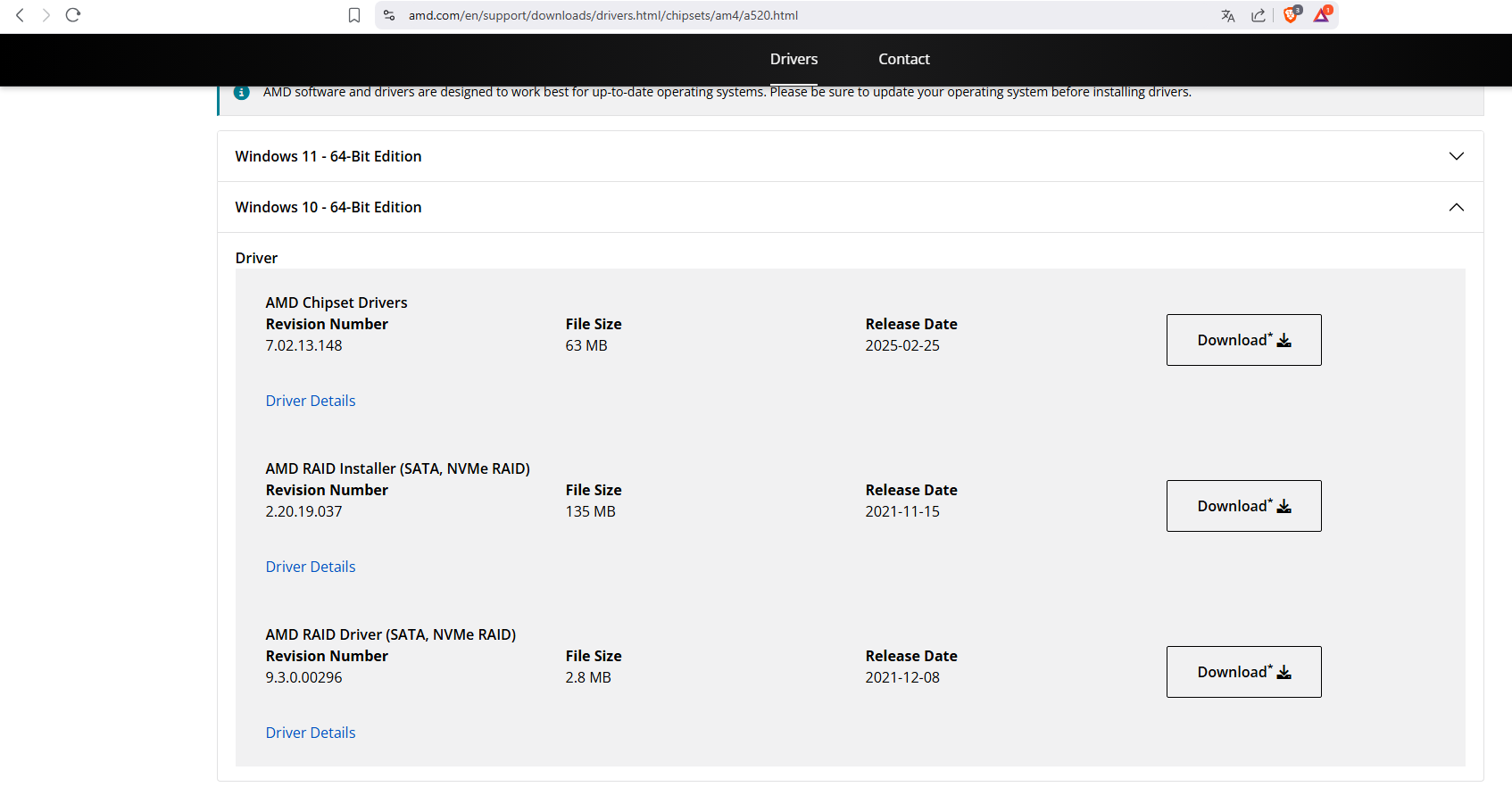Click the share page icon

click(x=1259, y=15)
